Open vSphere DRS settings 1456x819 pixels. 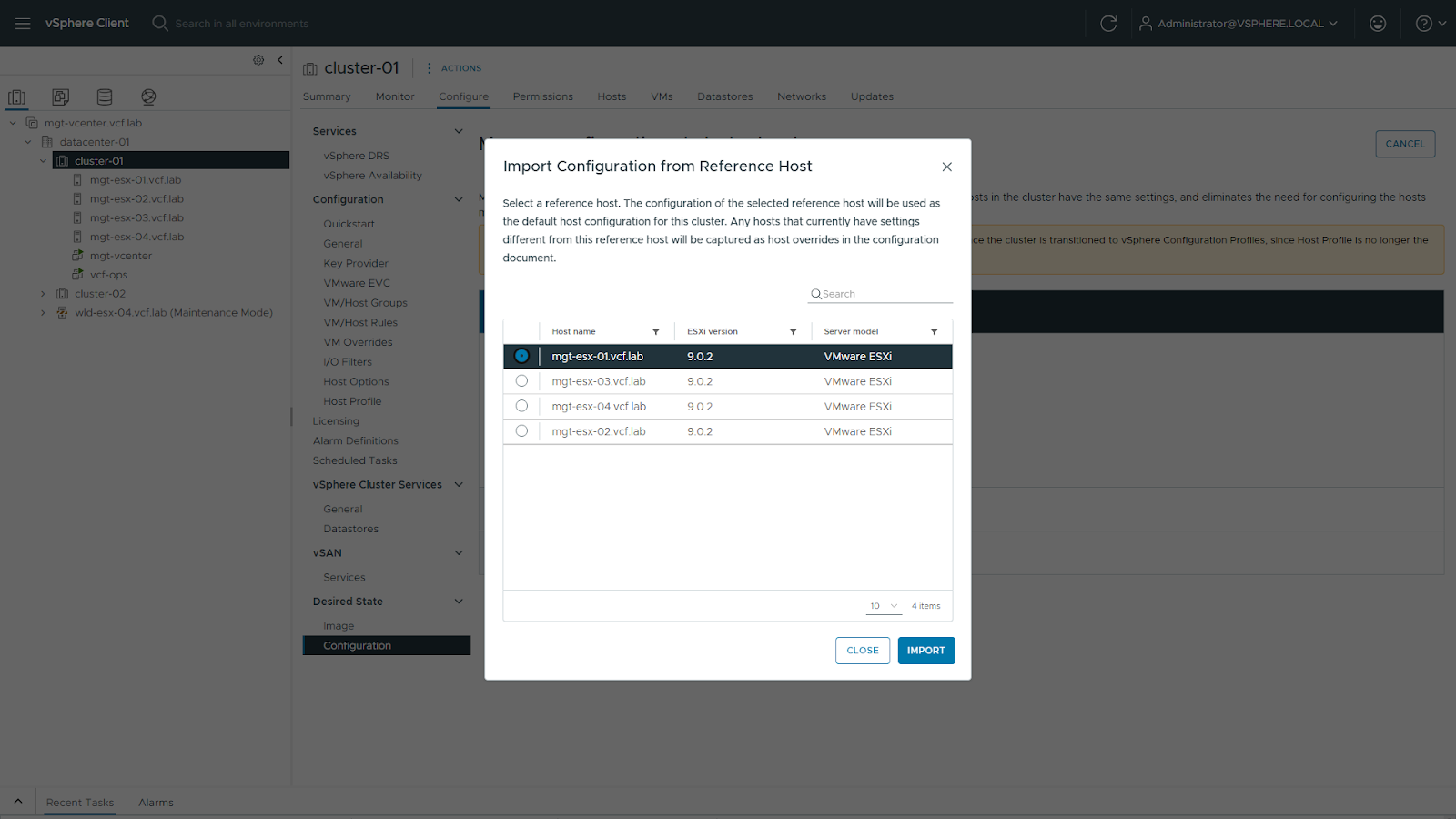[x=357, y=156]
